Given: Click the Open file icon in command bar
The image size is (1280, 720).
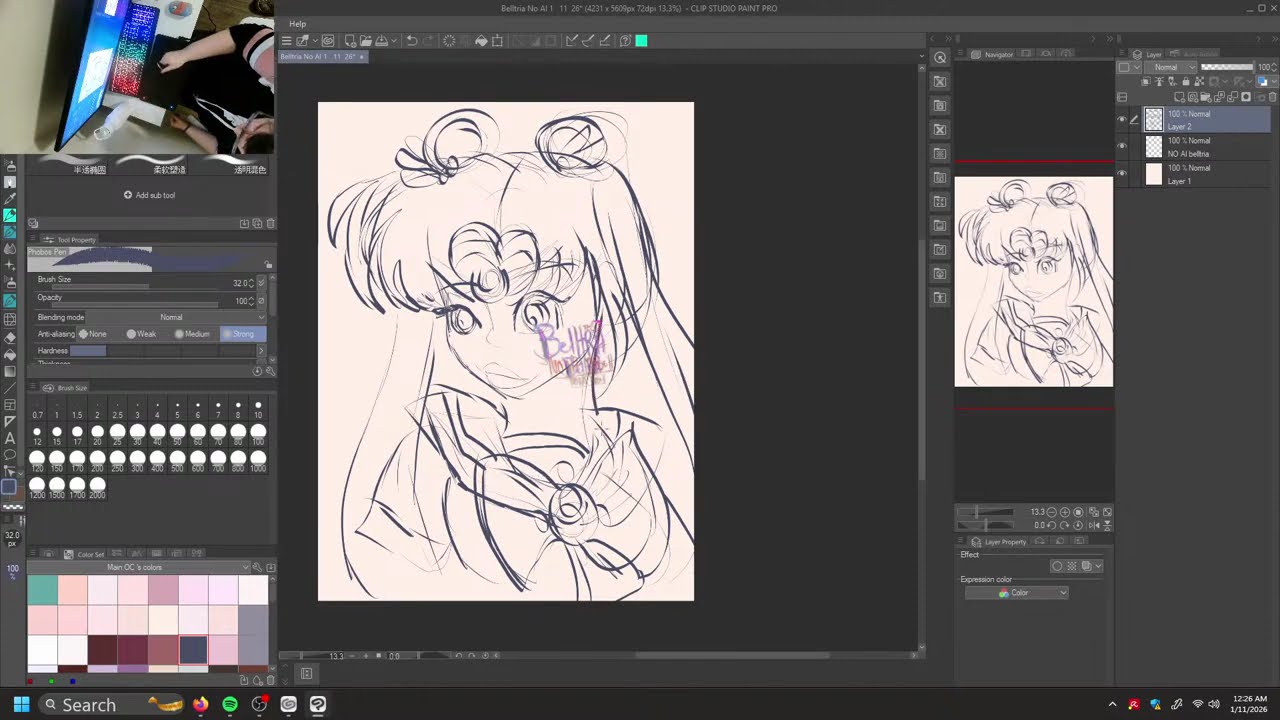Looking at the screenshot, I should click(x=366, y=40).
